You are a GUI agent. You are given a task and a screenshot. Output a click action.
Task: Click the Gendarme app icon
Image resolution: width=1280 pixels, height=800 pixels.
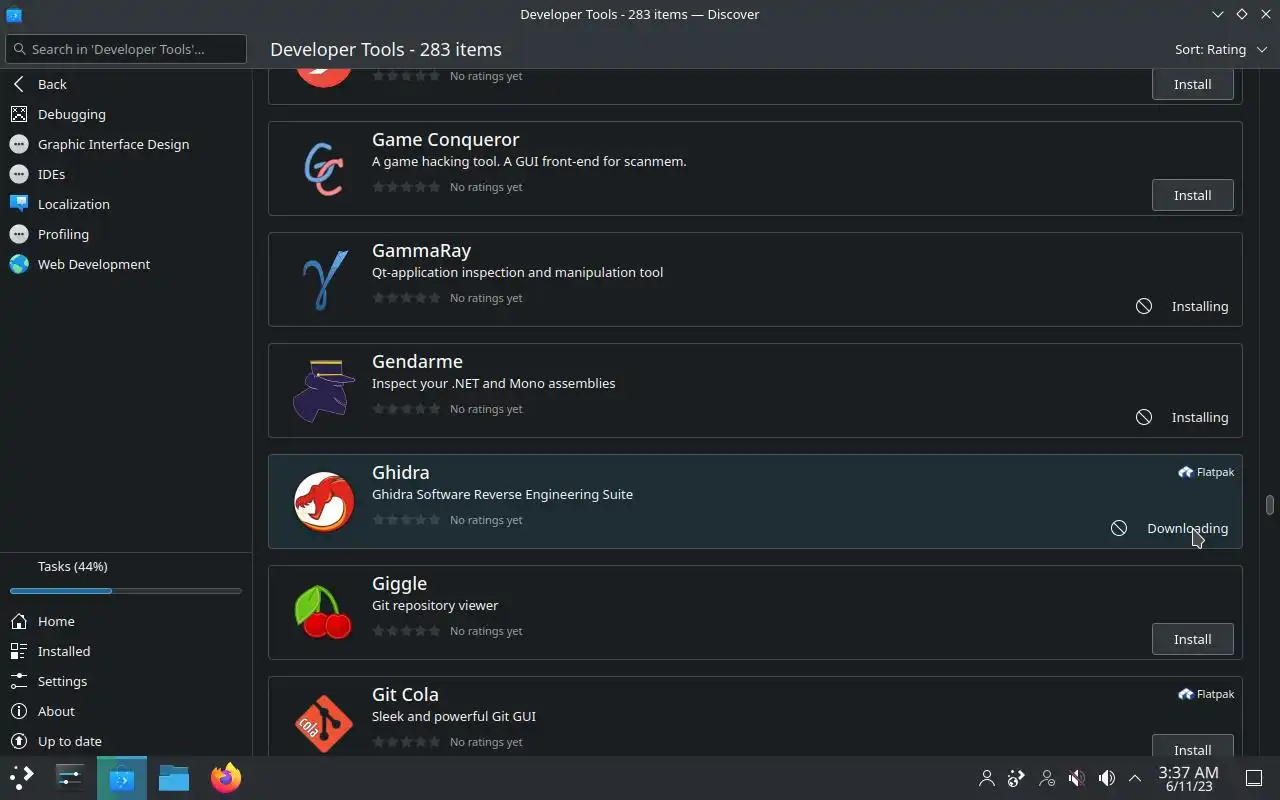(x=323, y=391)
